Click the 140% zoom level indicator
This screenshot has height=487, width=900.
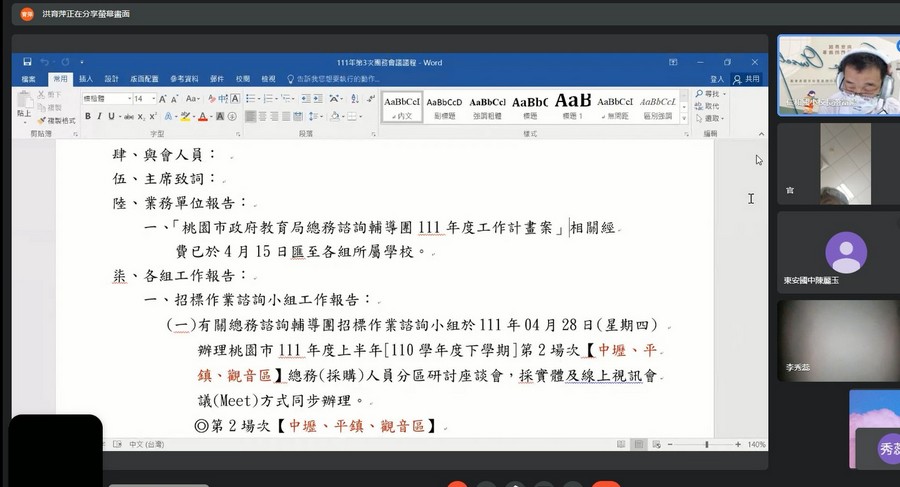756,444
